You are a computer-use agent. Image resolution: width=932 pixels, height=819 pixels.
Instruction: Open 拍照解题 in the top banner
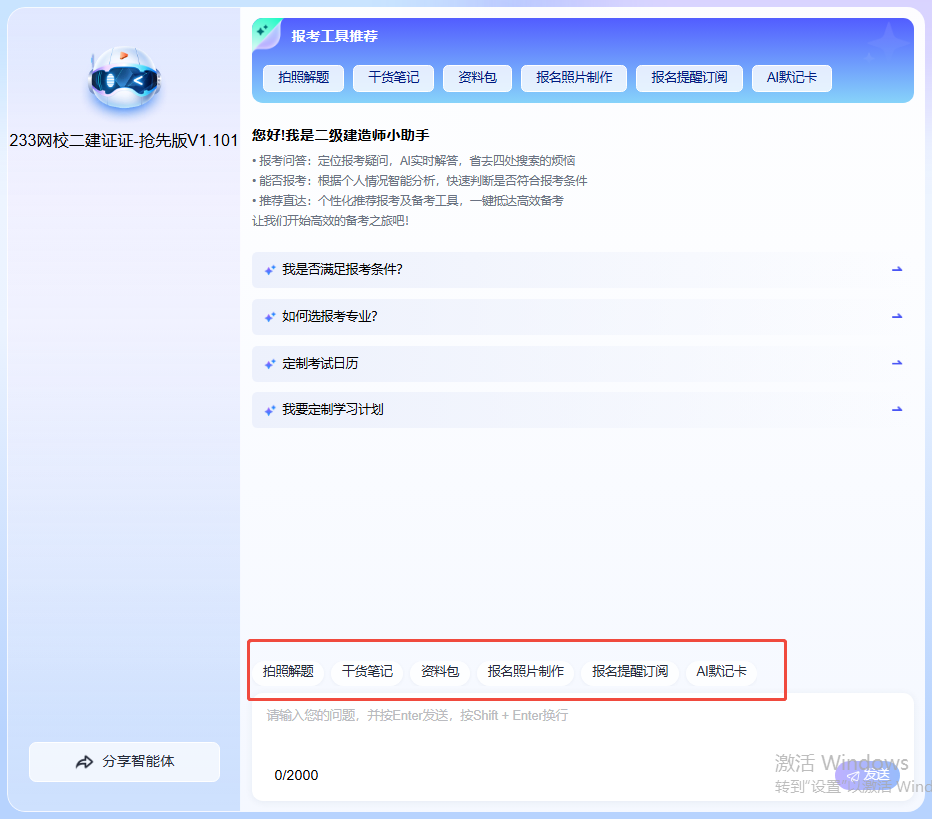(303, 78)
